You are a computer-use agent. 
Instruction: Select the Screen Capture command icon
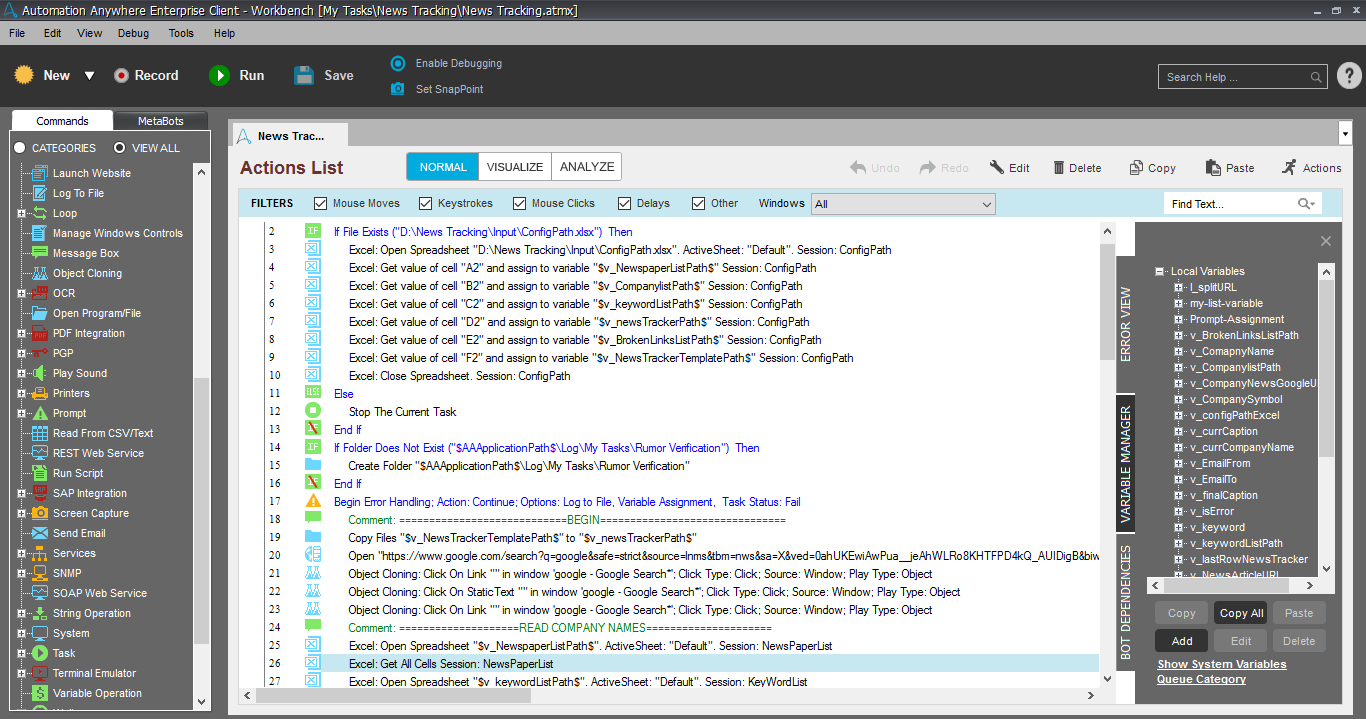click(x=39, y=513)
